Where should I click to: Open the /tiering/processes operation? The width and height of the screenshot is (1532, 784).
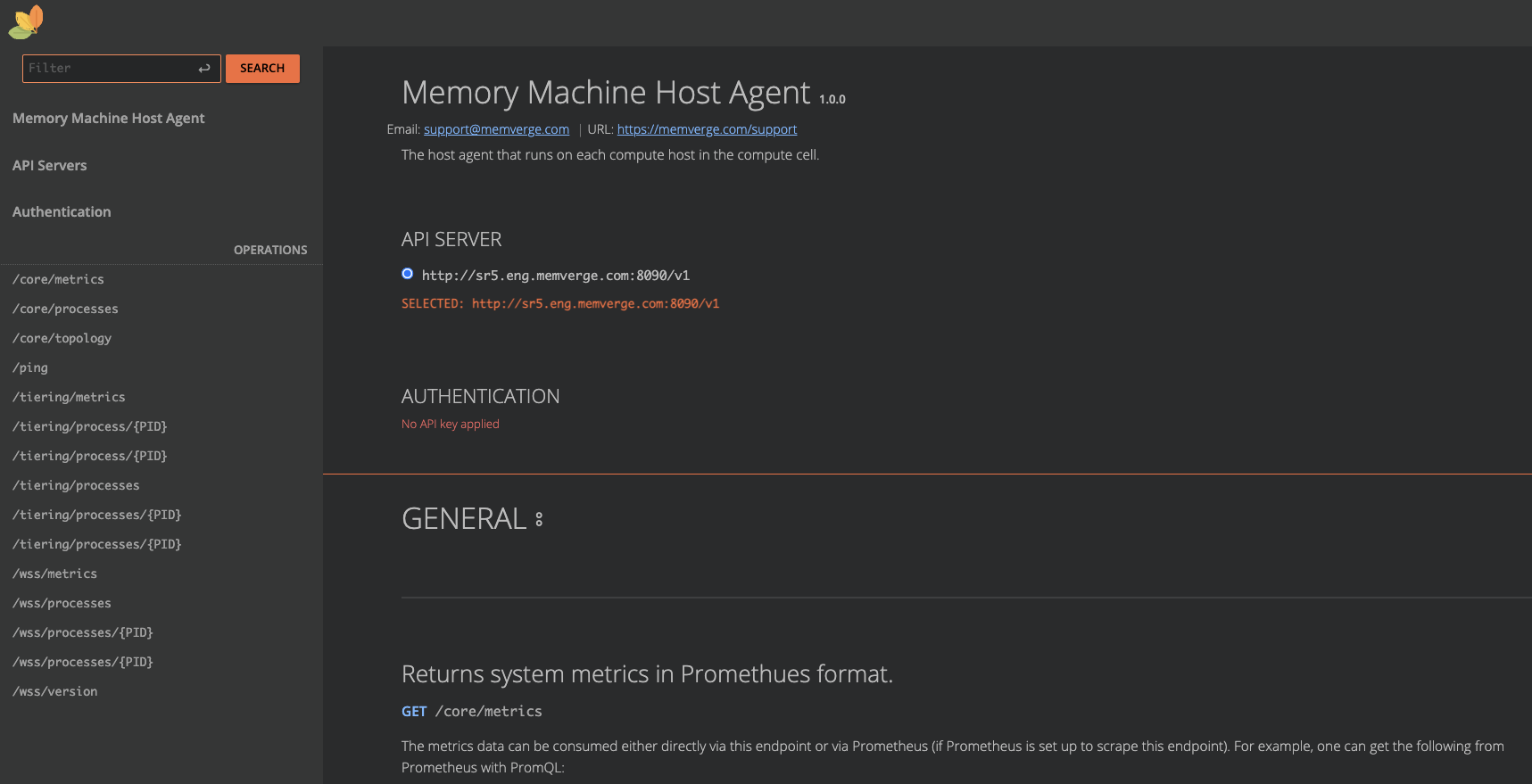(76, 485)
